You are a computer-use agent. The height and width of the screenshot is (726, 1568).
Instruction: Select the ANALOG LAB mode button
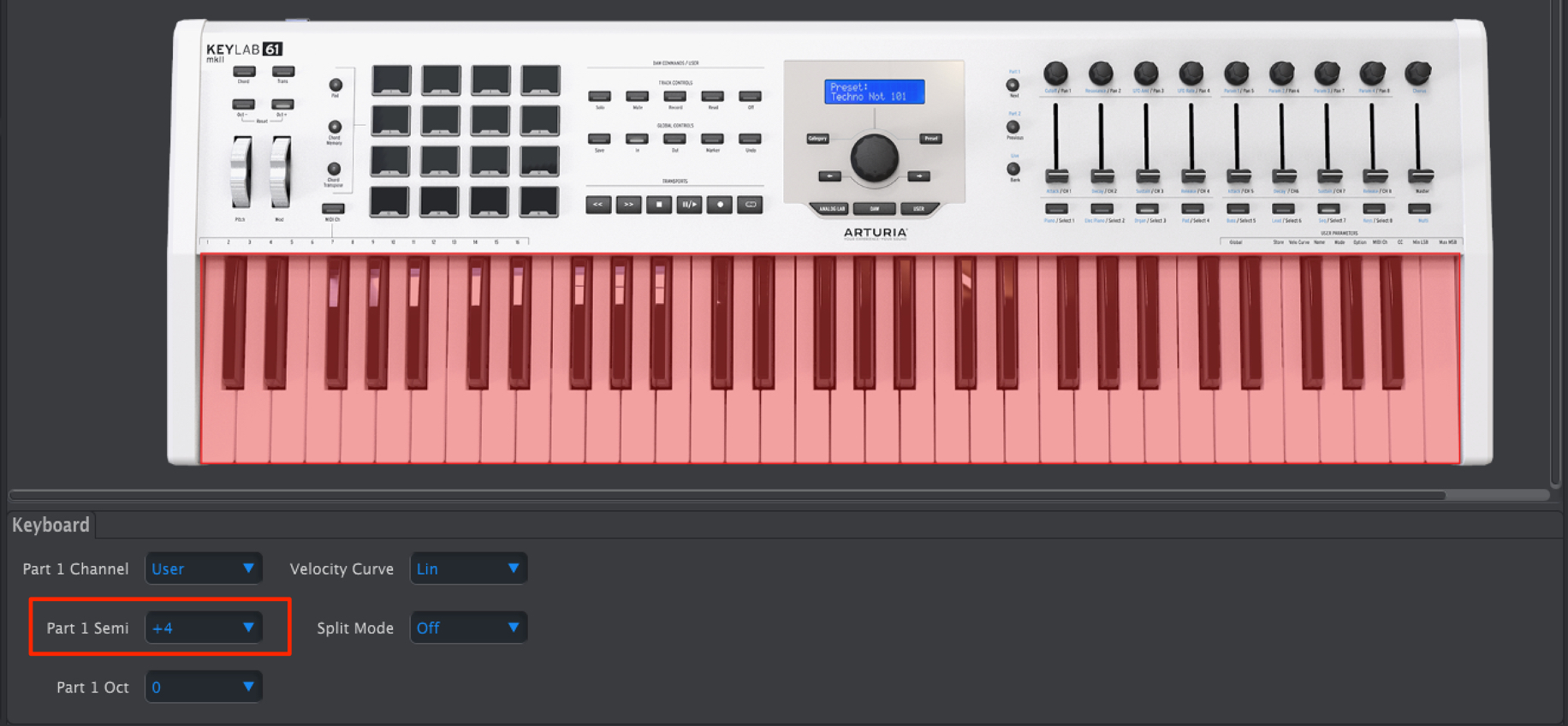[x=831, y=208]
